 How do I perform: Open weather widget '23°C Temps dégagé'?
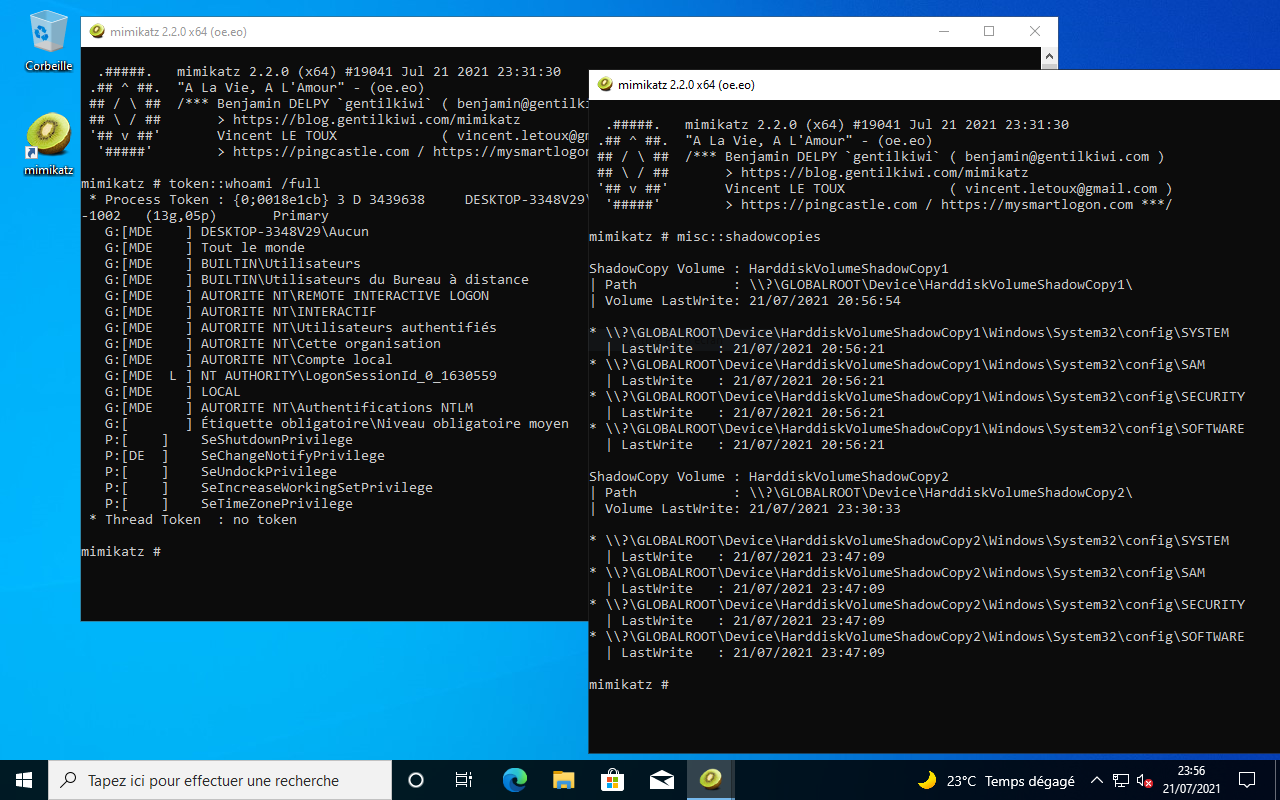[995, 781]
